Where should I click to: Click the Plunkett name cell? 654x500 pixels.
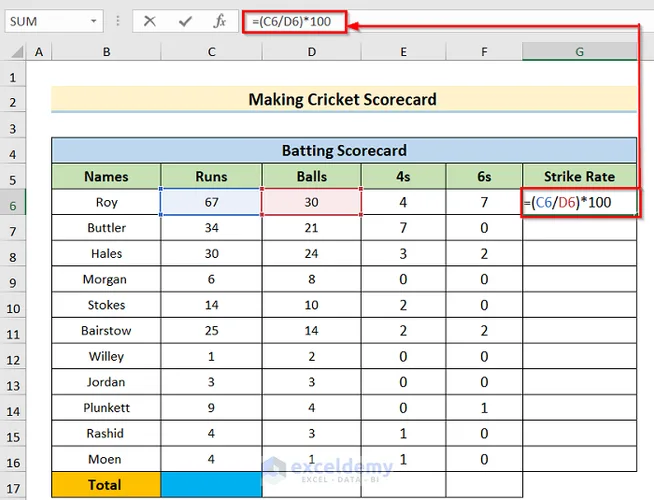coord(106,408)
